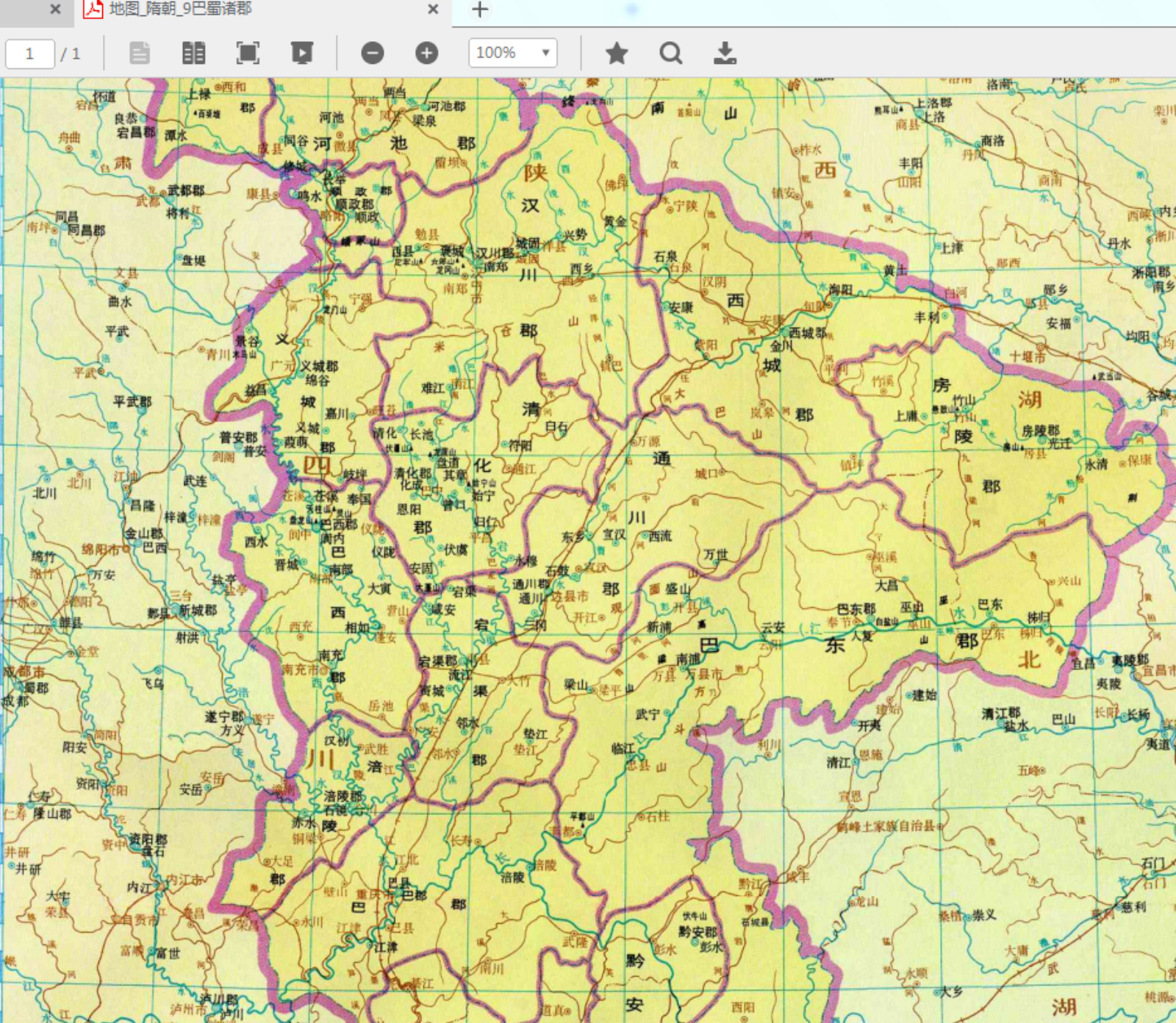Enter fullscreen fit-page mode icon
1176x1023 pixels.
pyautogui.click(x=248, y=53)
